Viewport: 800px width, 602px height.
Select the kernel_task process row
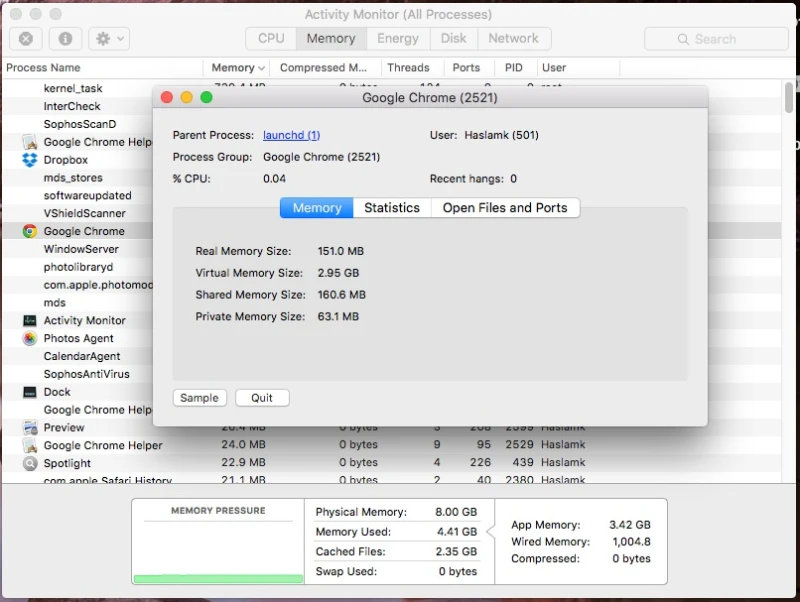(73, 88)
